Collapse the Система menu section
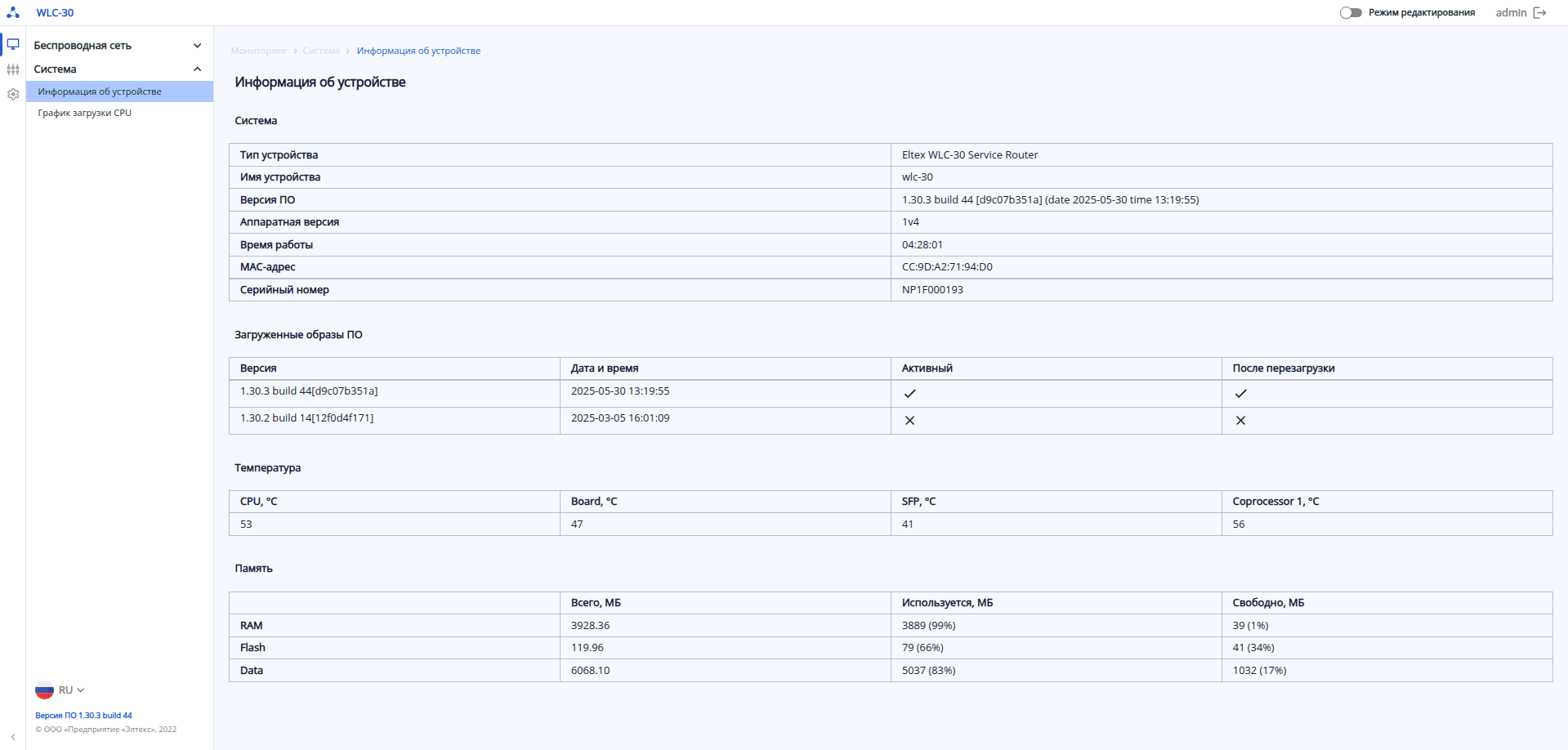Screen dimensions: 1568x750 point(197,69)
